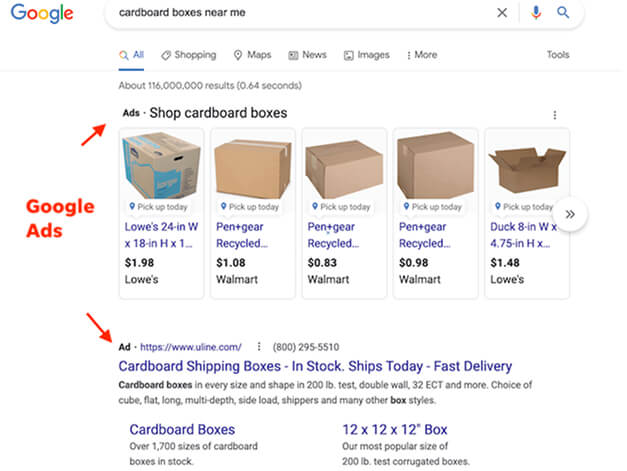This screenshot has height=471, width=627.
Task: Open the three-dot menu beside uline.com ad
Action: 258,347
